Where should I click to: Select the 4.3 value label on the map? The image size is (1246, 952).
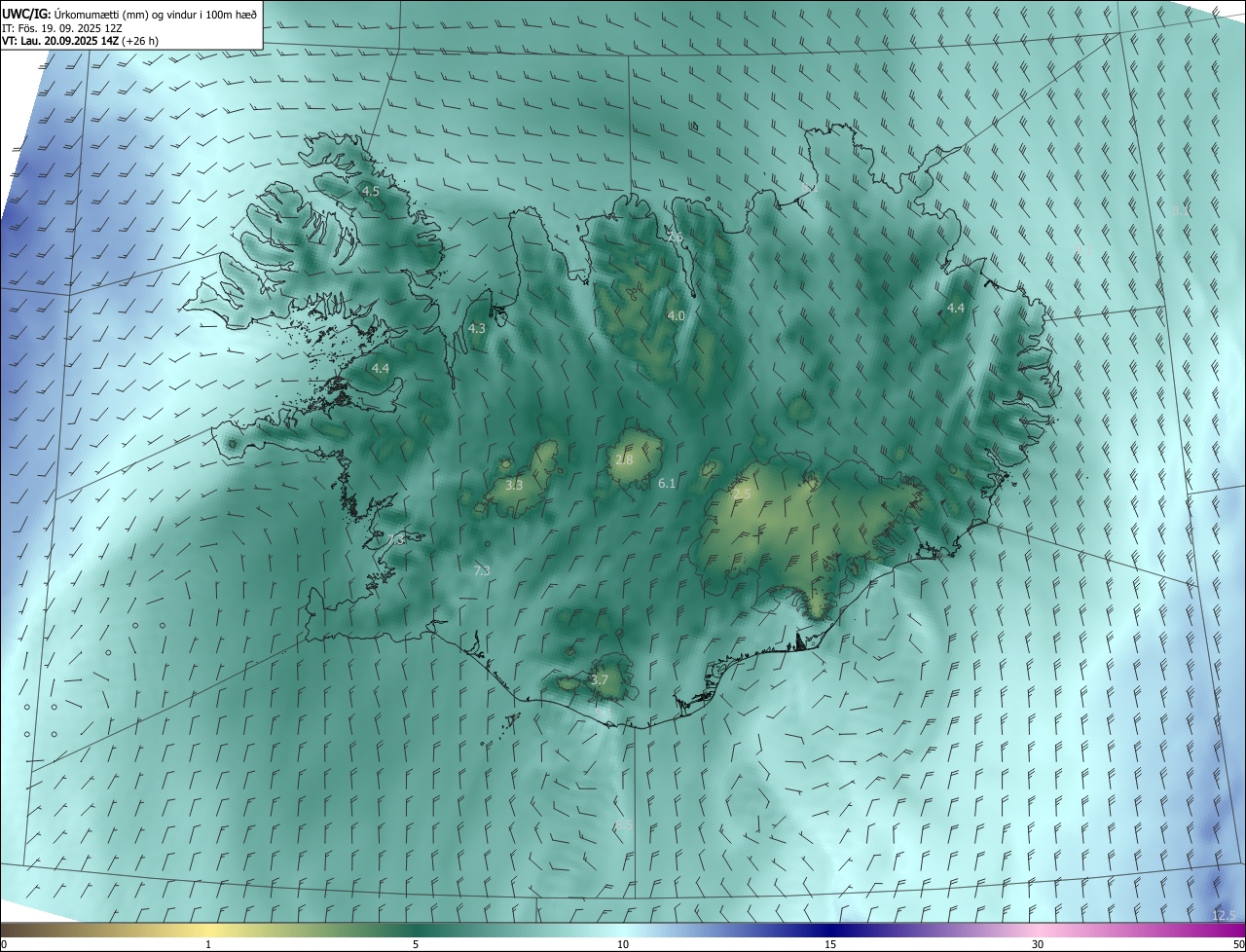pyautogui.click(x=476, y=329)
